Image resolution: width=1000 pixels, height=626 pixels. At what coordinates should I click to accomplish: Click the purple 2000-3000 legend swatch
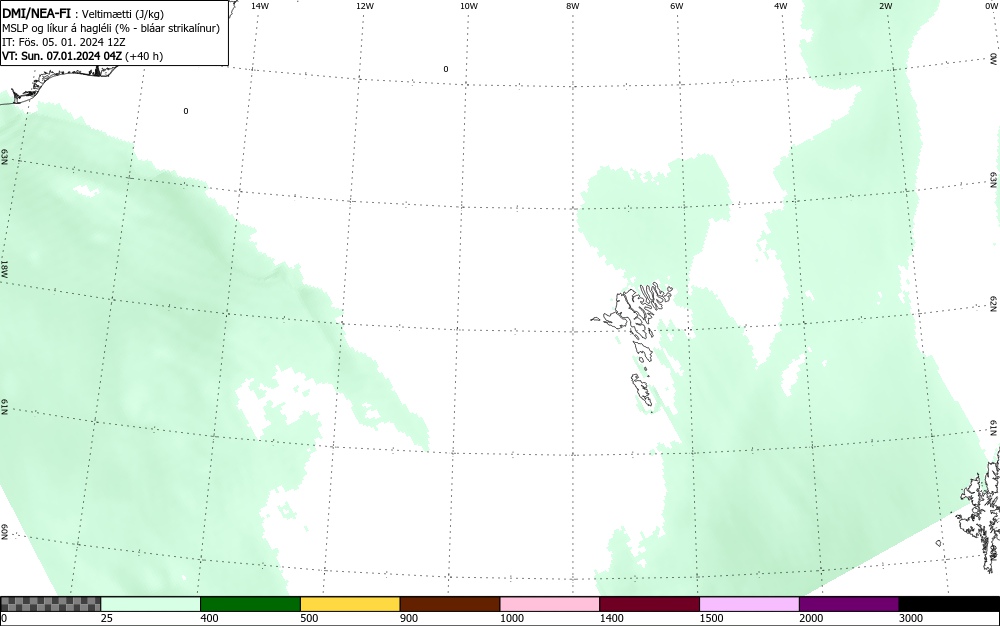(849, 604)
